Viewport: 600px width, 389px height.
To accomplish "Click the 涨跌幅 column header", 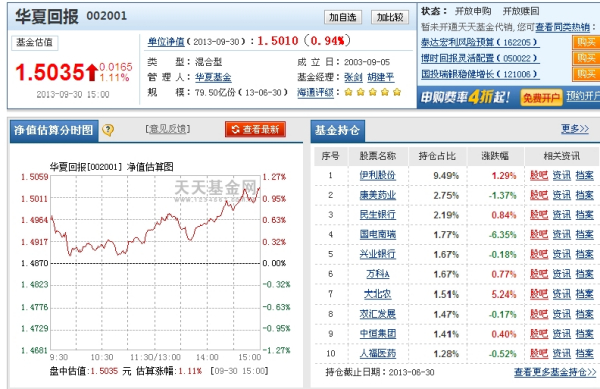I will tap(495, 156).
